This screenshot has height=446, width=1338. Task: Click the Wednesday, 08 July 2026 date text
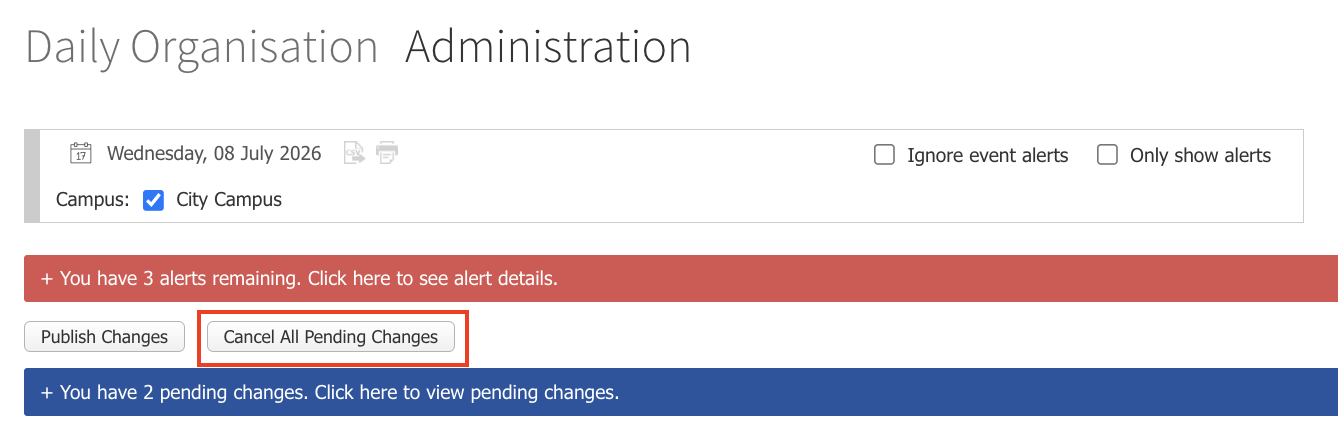coord(214,154)
